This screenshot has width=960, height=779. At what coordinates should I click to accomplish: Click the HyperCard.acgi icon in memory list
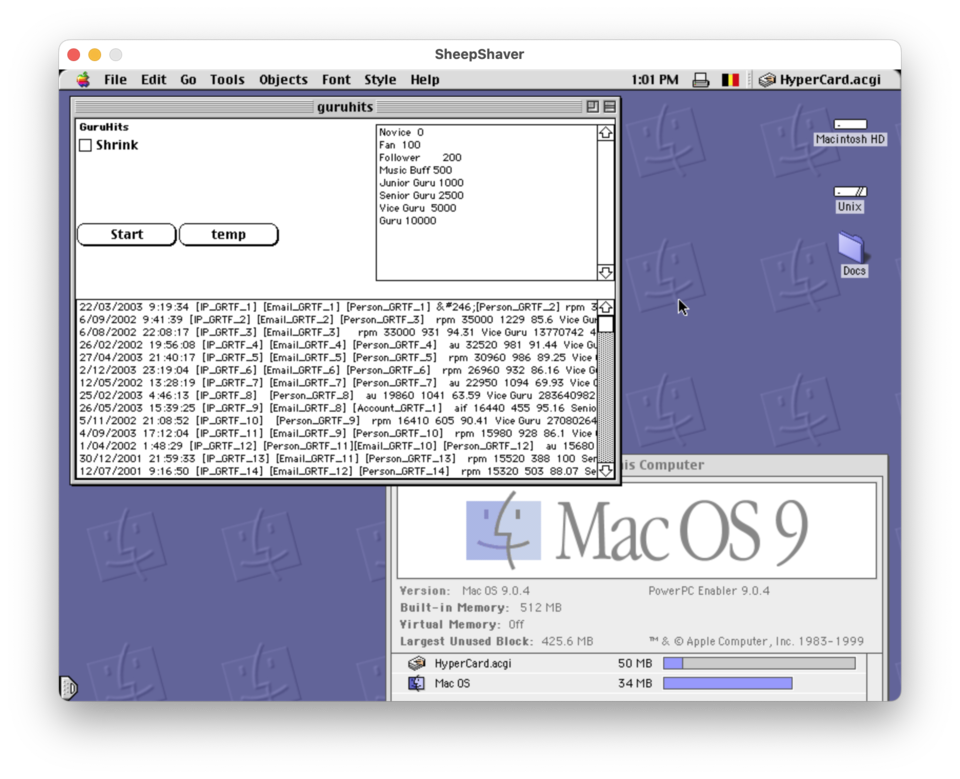pos(417,663)
